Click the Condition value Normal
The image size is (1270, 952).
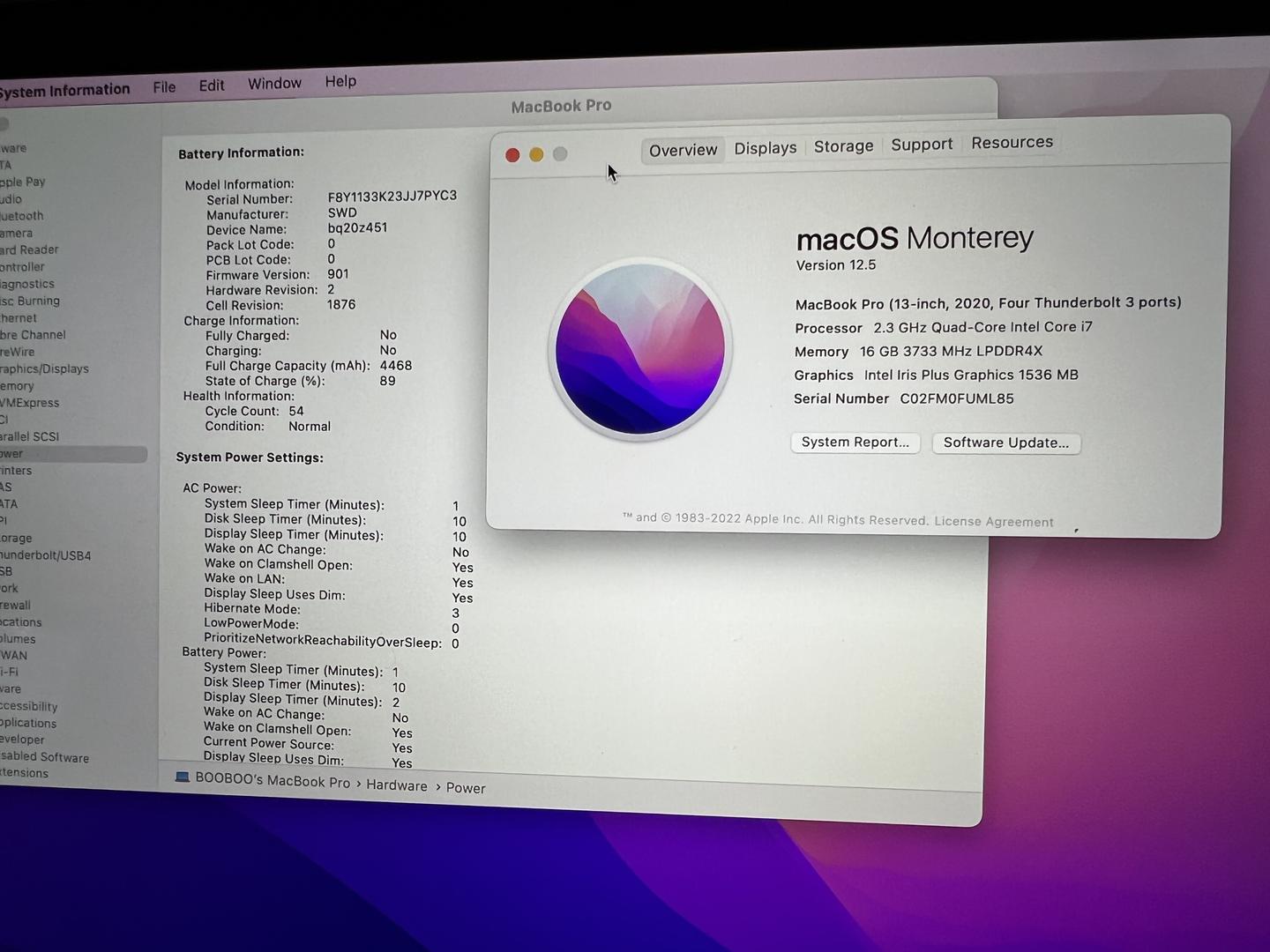(x=310, y=427)
